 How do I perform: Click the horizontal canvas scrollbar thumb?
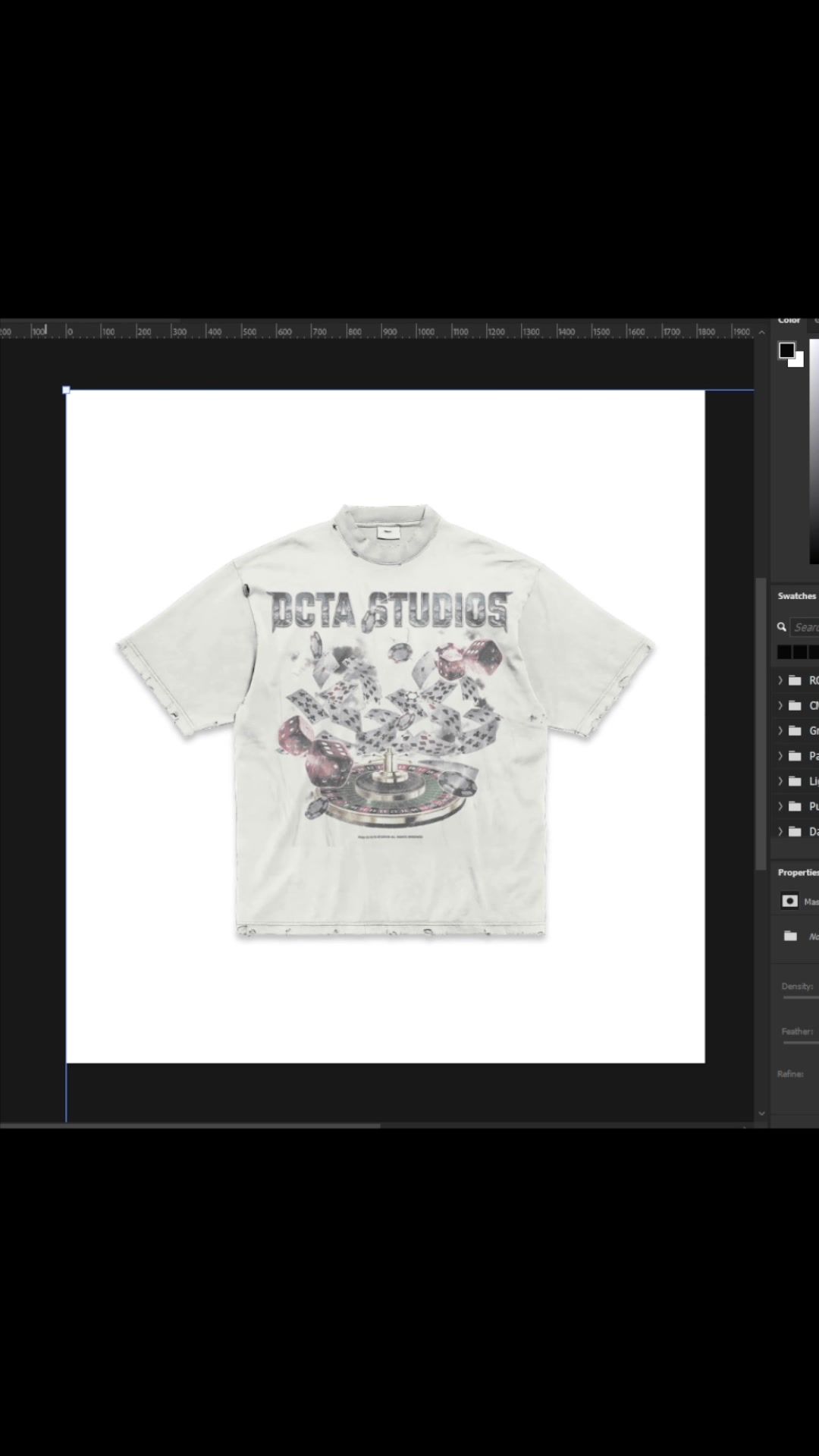[x=190, y=1125]
